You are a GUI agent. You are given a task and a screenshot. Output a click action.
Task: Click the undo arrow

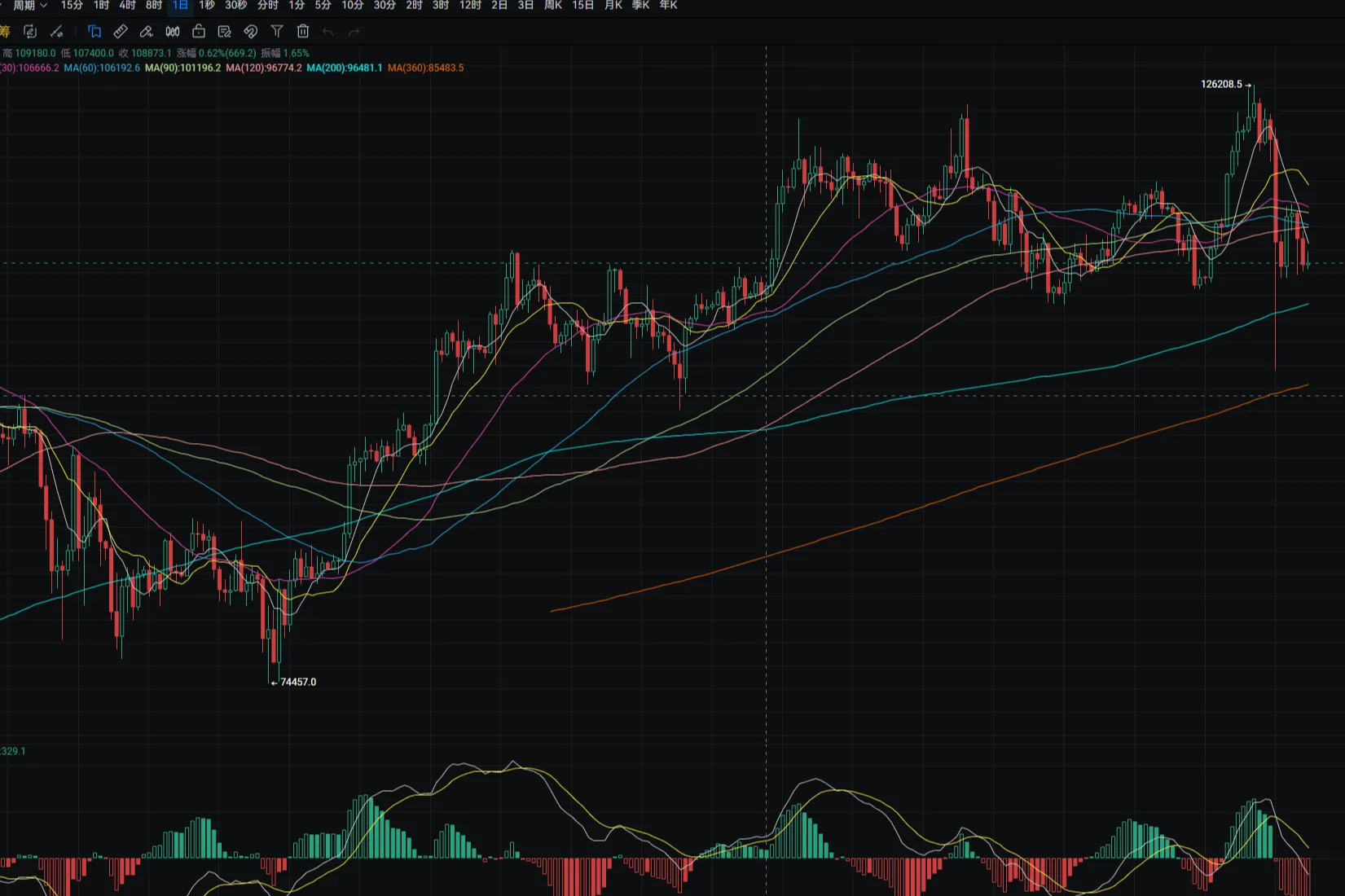328,32
